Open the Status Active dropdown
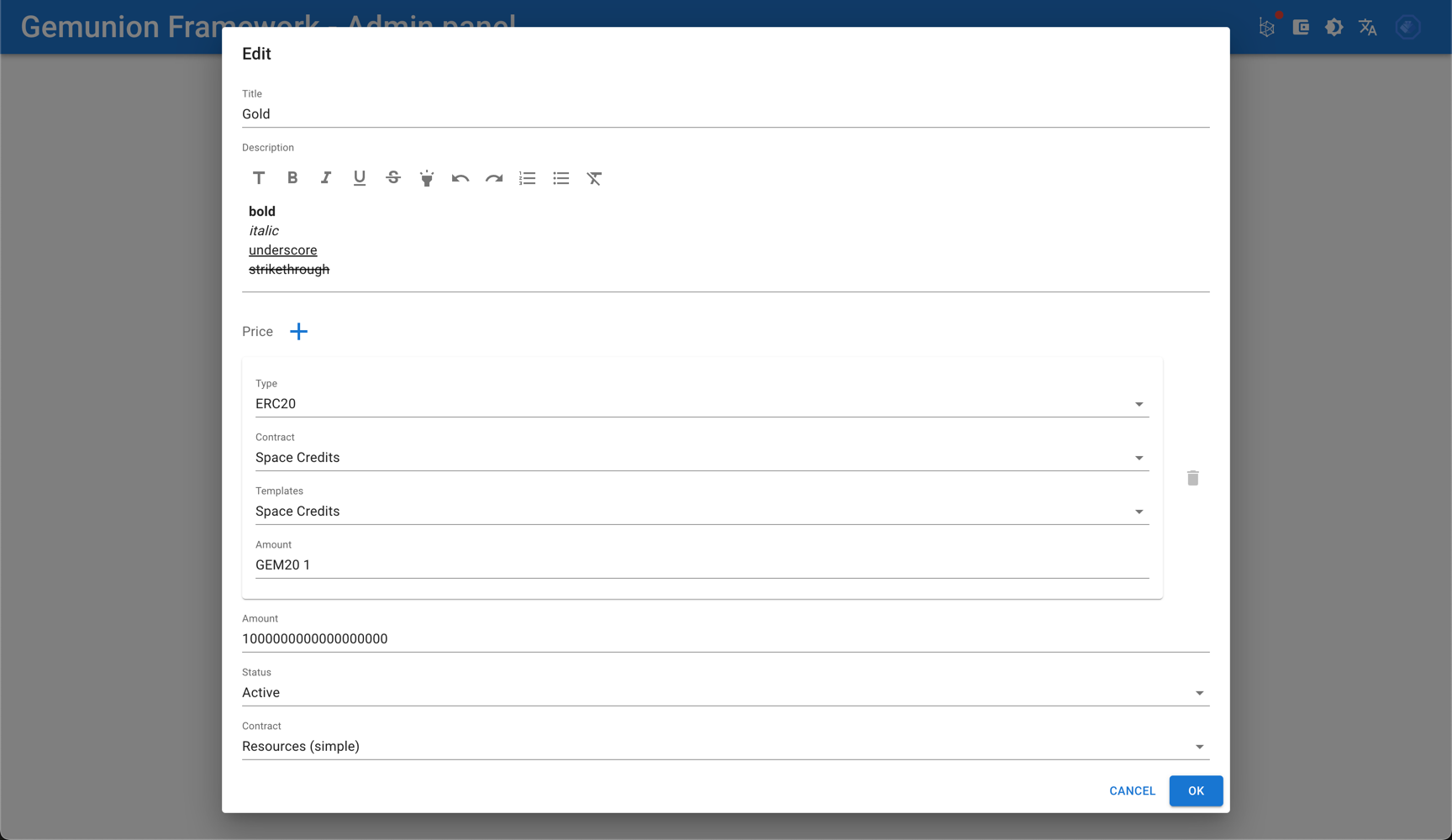The width and height of the screenshot is (1452, 840). [x=726, y=693]
